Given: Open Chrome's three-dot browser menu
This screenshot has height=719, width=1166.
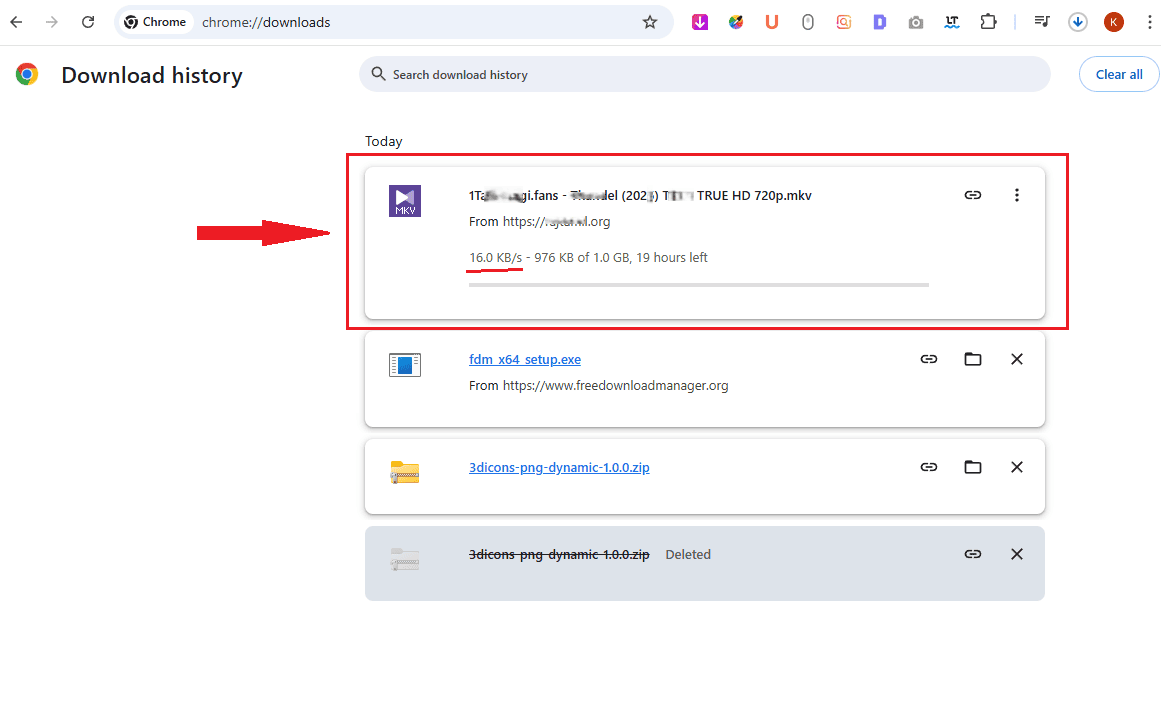Looking at the screenshot, I should tap(1150, 21).
